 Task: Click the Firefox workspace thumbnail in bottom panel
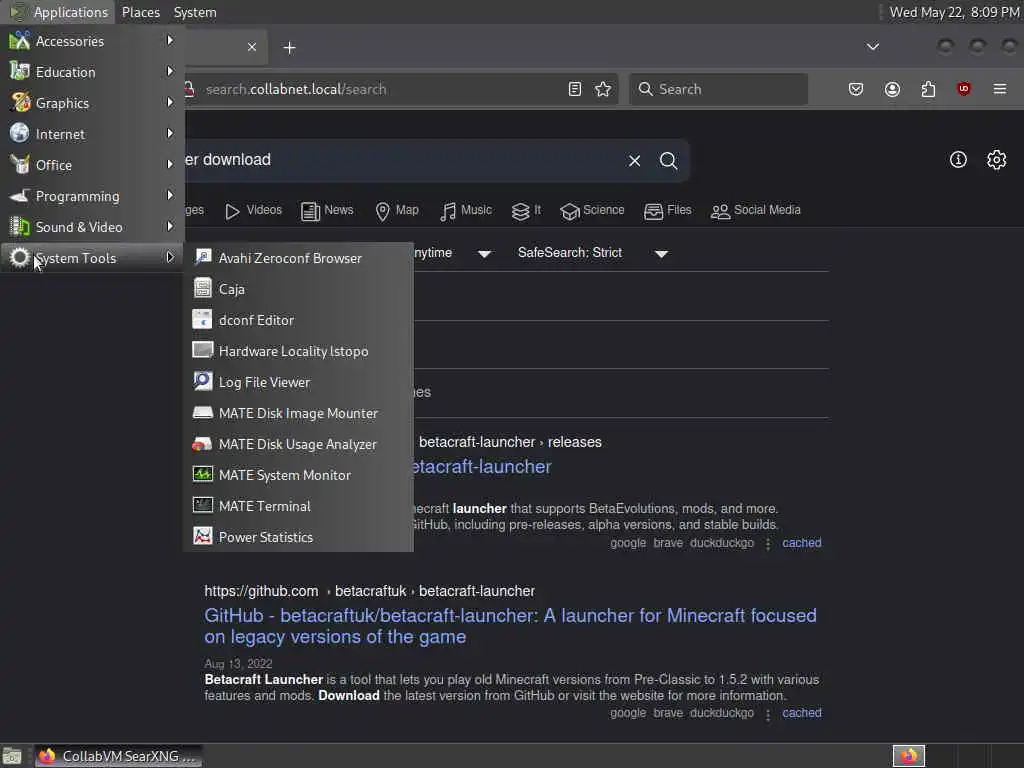pos(909,756)
